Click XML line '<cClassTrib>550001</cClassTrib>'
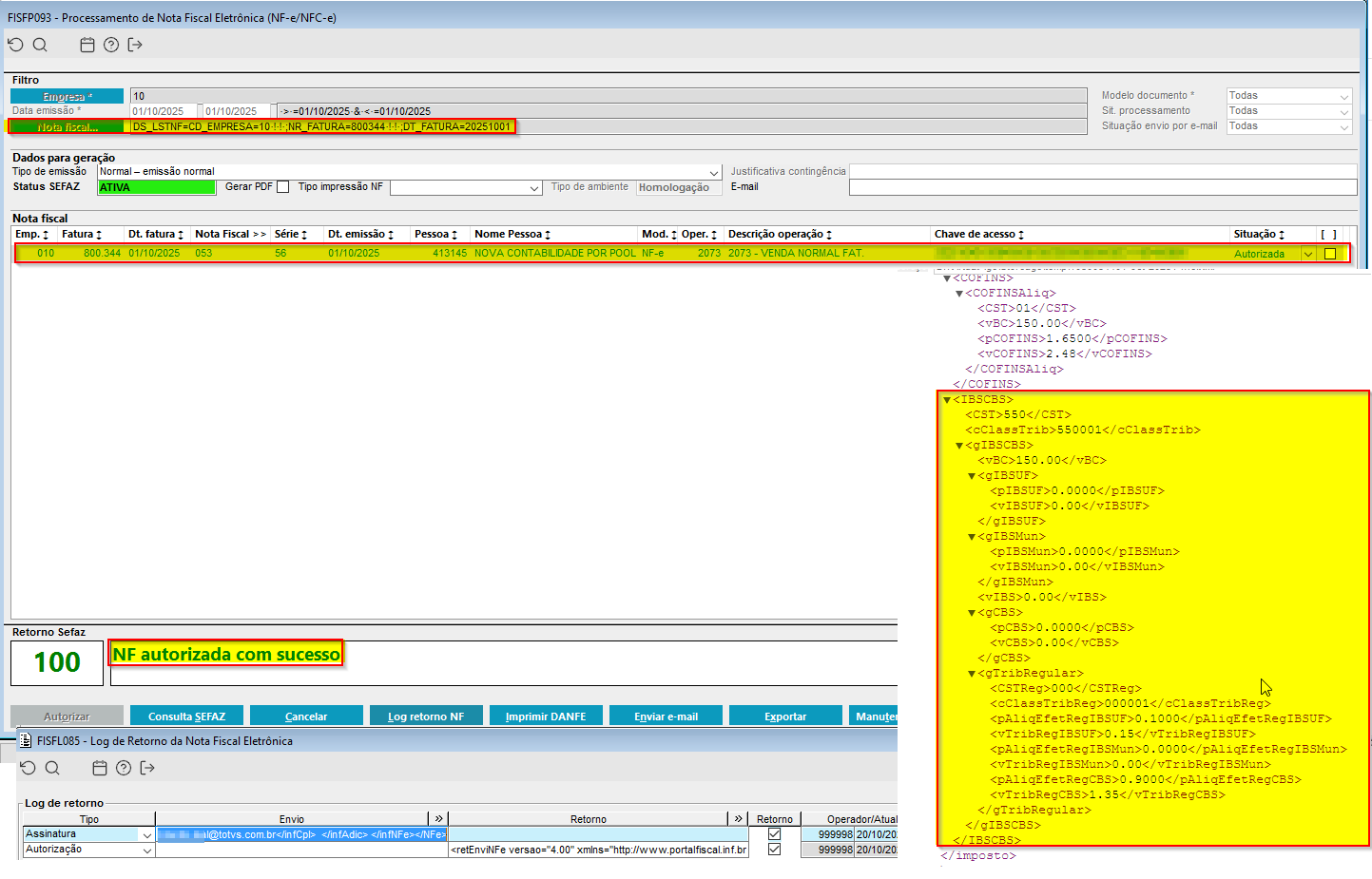Screen dimensions: 1372x879 click(x=1083, y=430)
